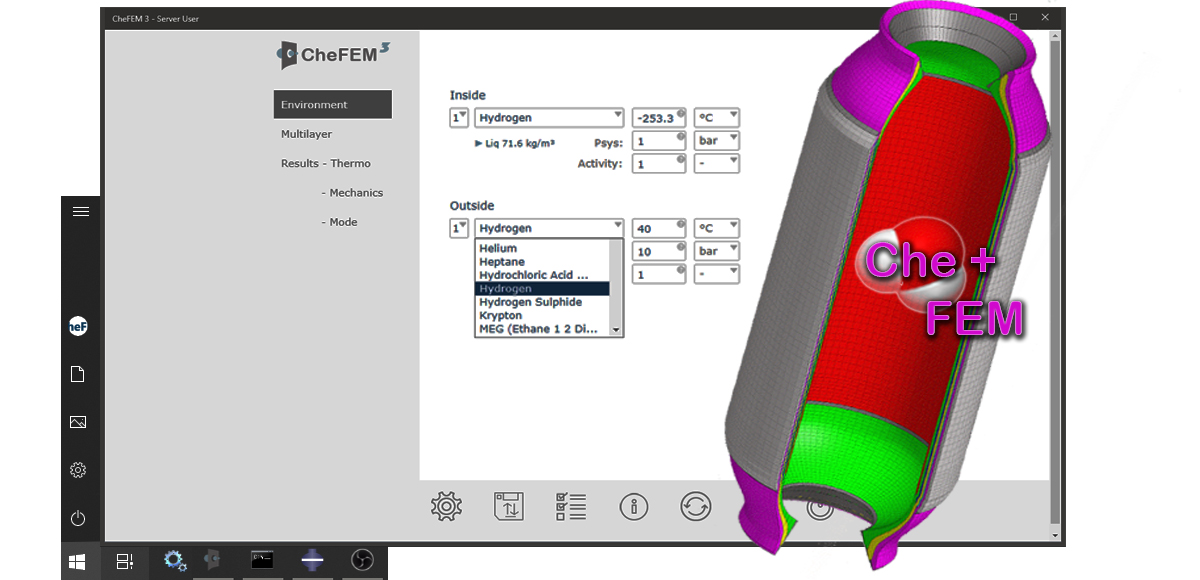
Task: Open the Outside pressure bar unit dropdown
Action: pos(718,252)
